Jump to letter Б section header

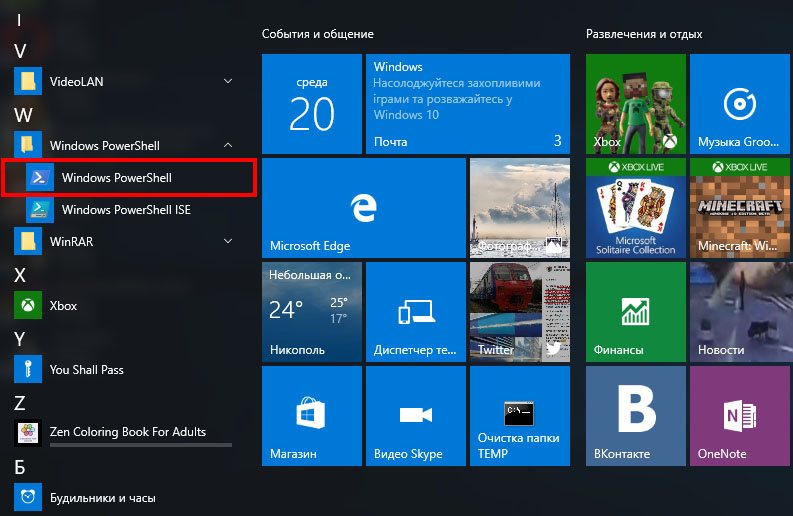tap(20, 467)
